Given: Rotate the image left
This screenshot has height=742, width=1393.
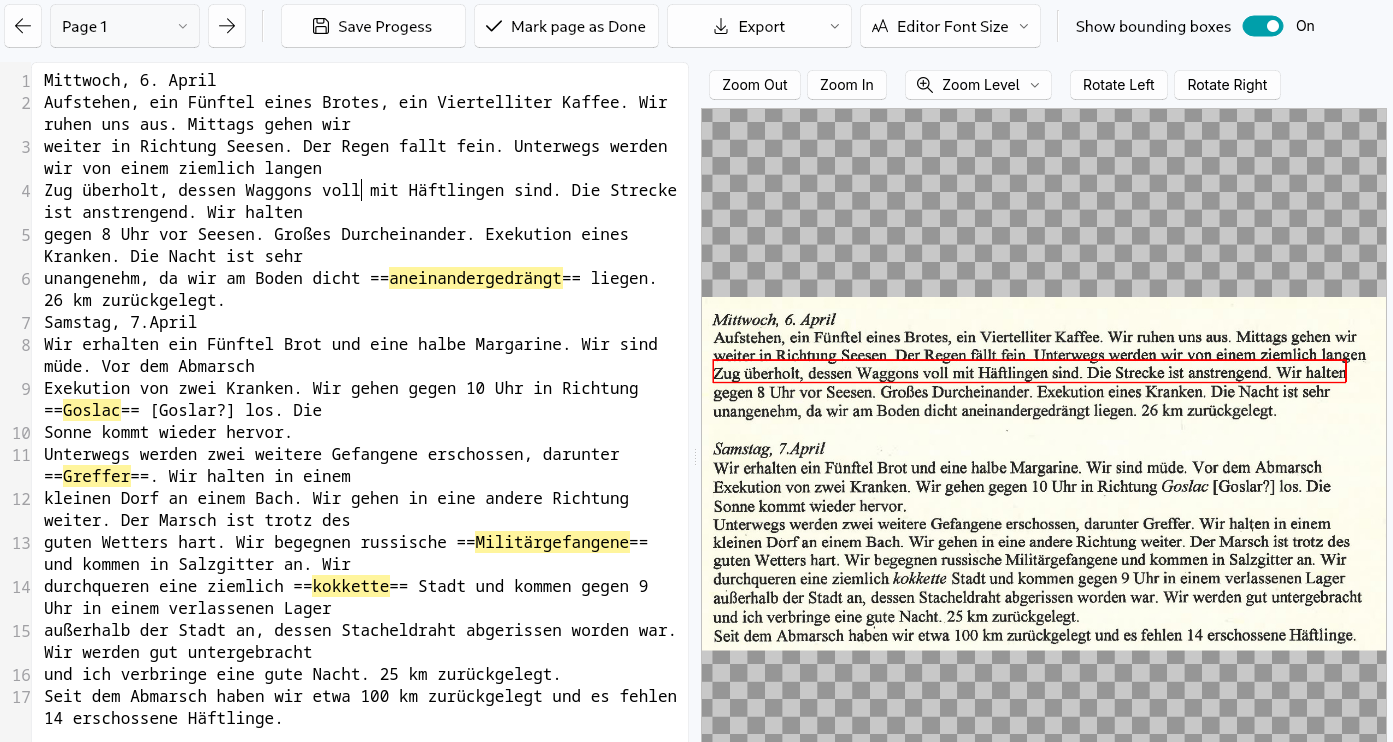Looking at the screenshot, I should [1119, 85].
